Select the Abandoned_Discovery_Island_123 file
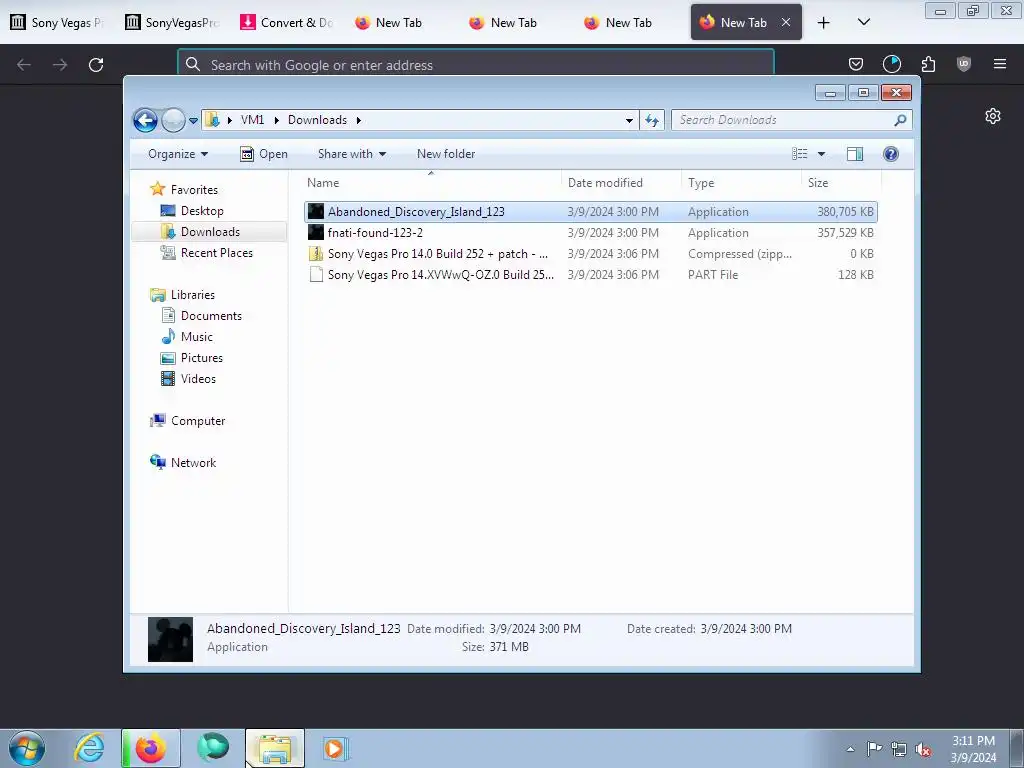Screen dimensions: 1024x768 pos(591,212)
